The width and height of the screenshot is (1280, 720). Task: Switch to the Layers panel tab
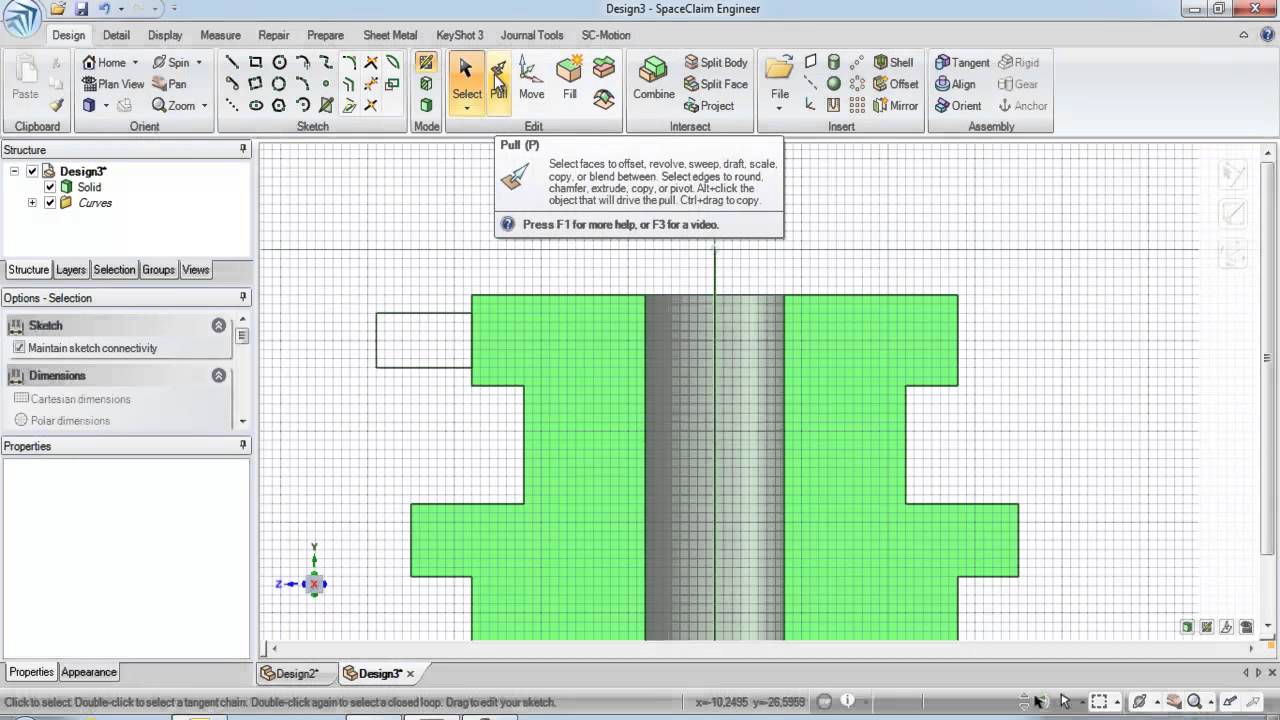pyautogui.click(x=71, y=270)
